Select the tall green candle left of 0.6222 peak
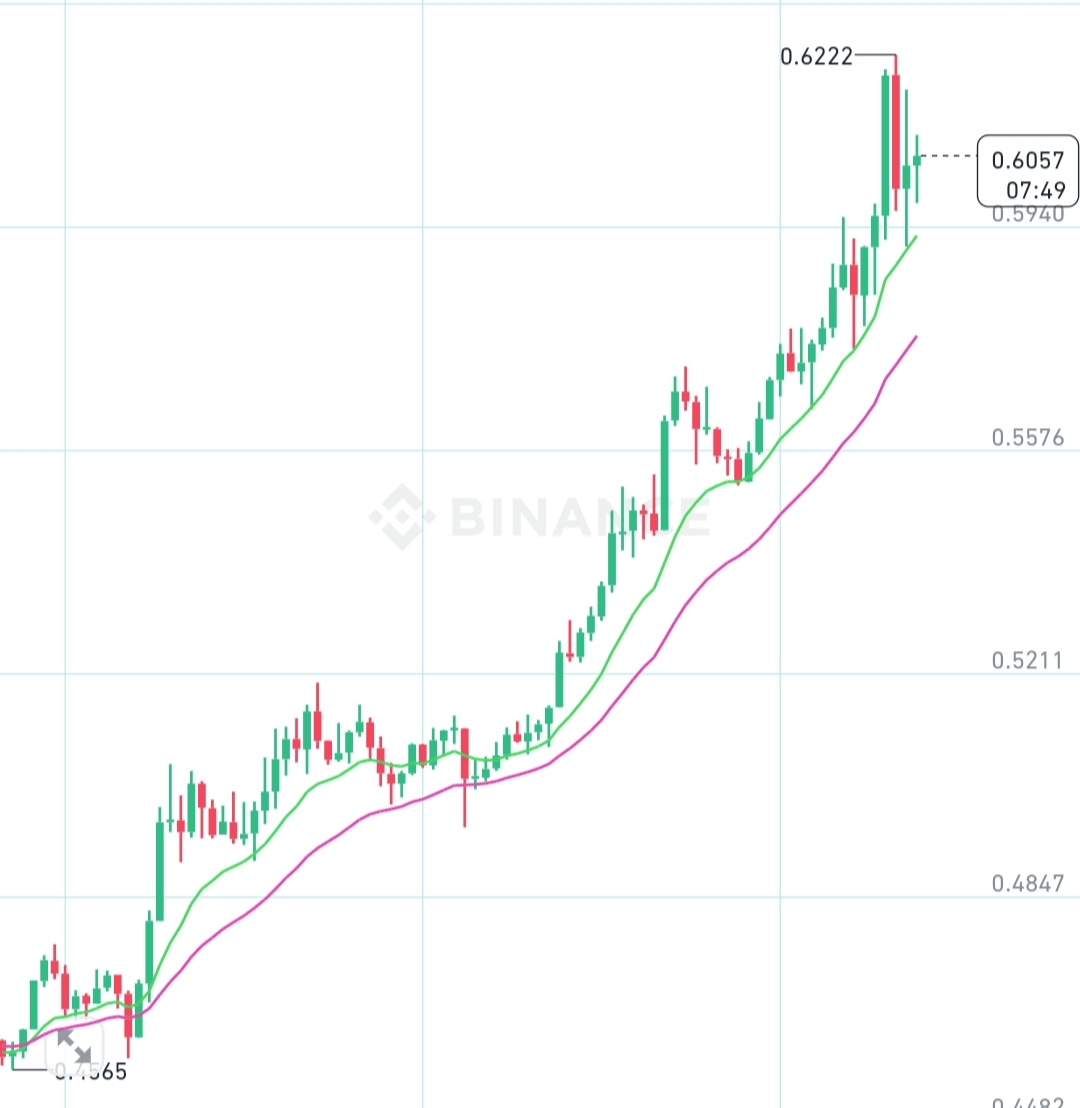The image size is (1080, 1108). [x=885, y=145]
